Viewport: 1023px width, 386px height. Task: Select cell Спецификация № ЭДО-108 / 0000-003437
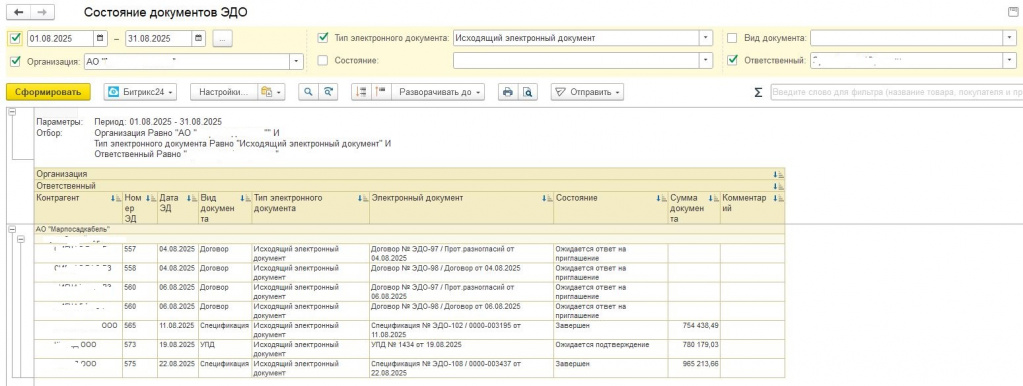pyautogui.click(x=461, y=368)
